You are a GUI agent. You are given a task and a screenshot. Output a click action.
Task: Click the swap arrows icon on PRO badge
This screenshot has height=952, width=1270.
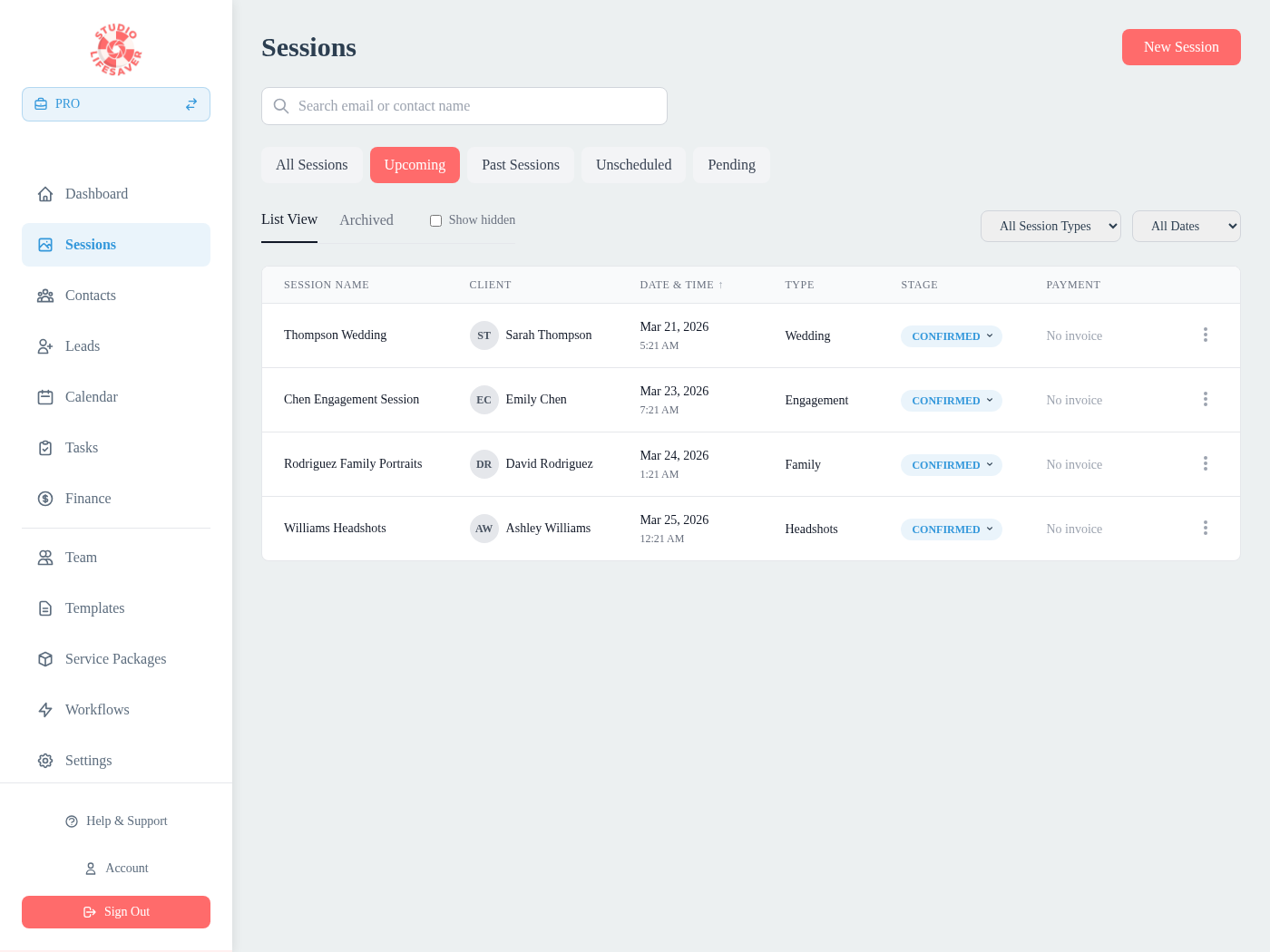pos(191,103)
